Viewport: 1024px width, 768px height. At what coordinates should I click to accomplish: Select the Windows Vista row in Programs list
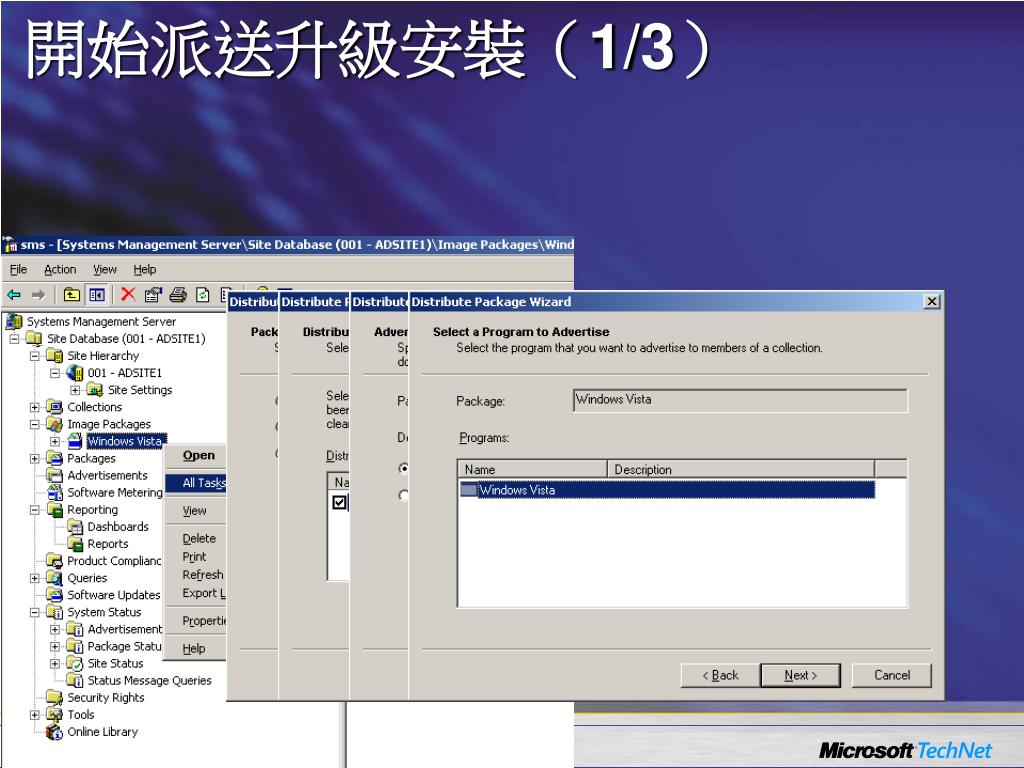coord(667,490)
